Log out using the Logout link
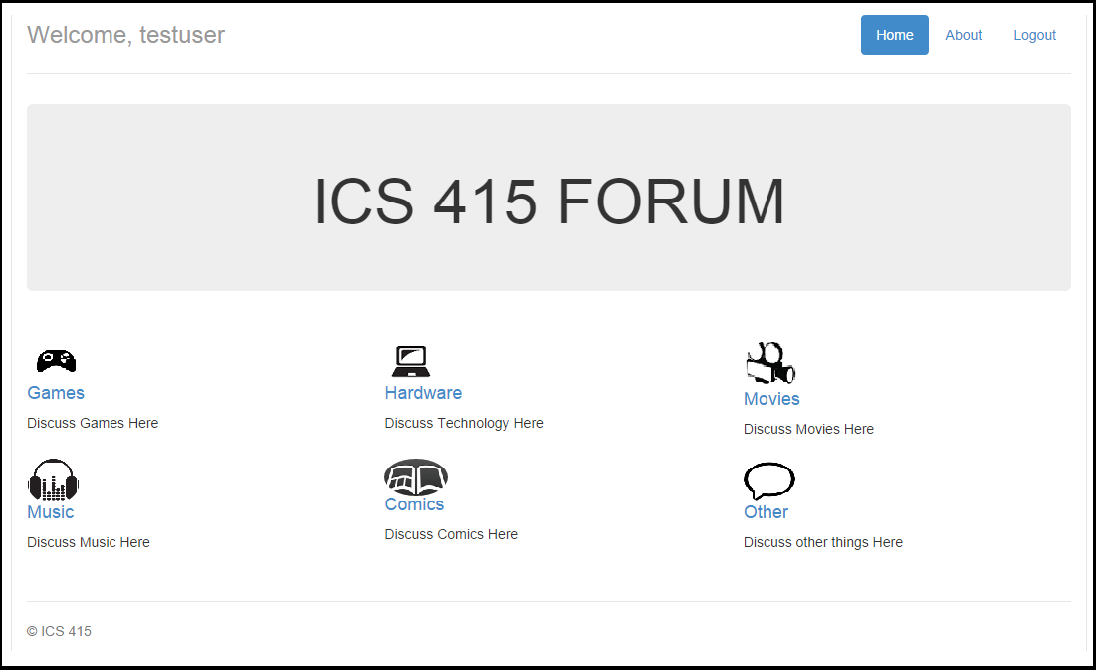 pos(1034,35)
